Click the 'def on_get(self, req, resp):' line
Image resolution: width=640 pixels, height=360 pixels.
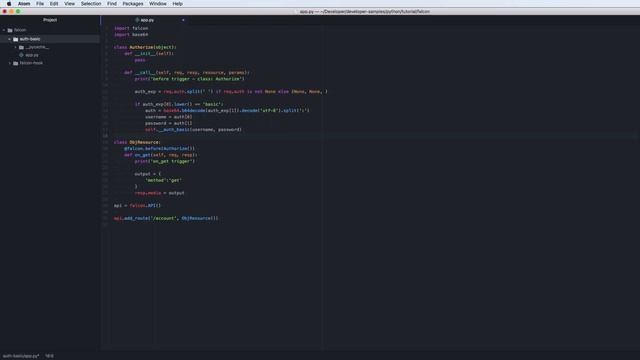161,155
